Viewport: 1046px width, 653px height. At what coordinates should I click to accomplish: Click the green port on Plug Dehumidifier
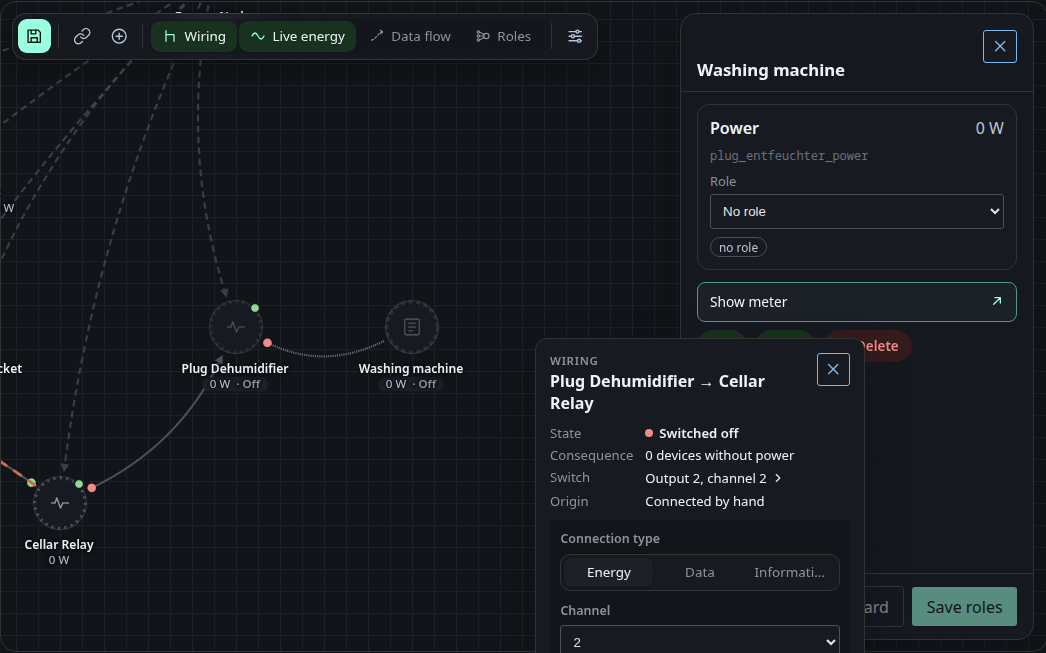click(255, 308)
